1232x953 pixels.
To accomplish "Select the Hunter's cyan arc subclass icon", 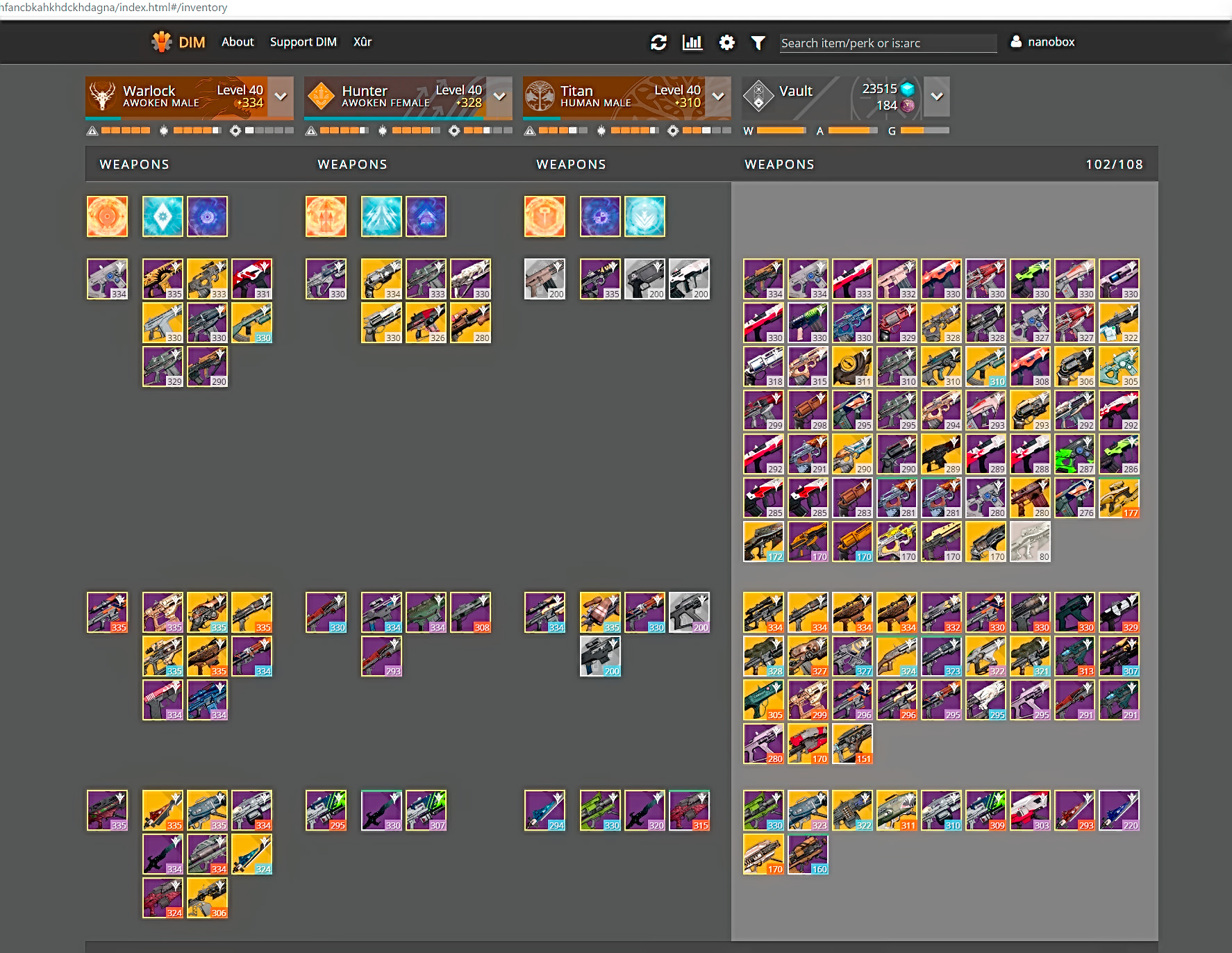I will point(381,216).
